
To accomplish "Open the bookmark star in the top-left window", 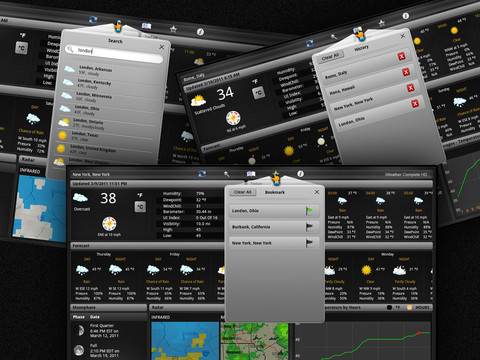I will tap(173, 29).
